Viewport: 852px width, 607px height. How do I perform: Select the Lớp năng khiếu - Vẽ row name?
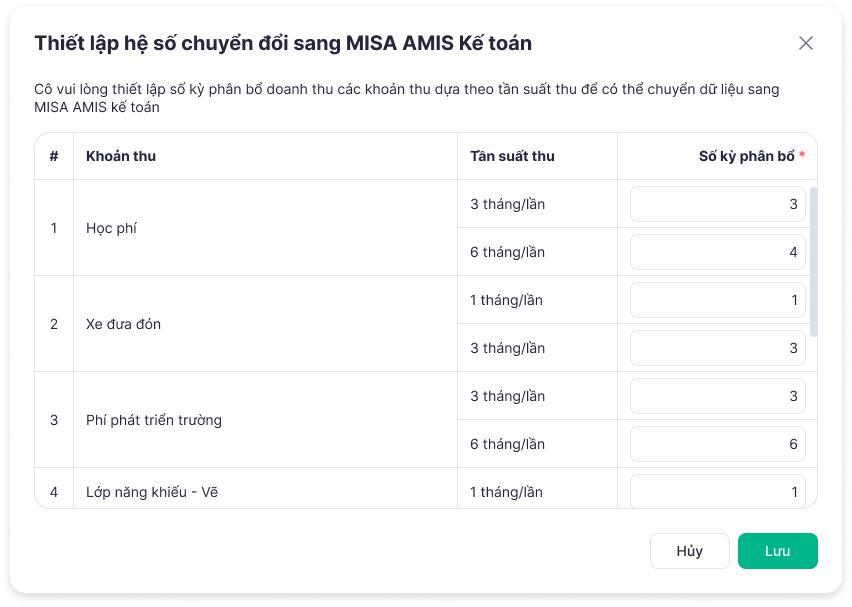tap(150, 492)
